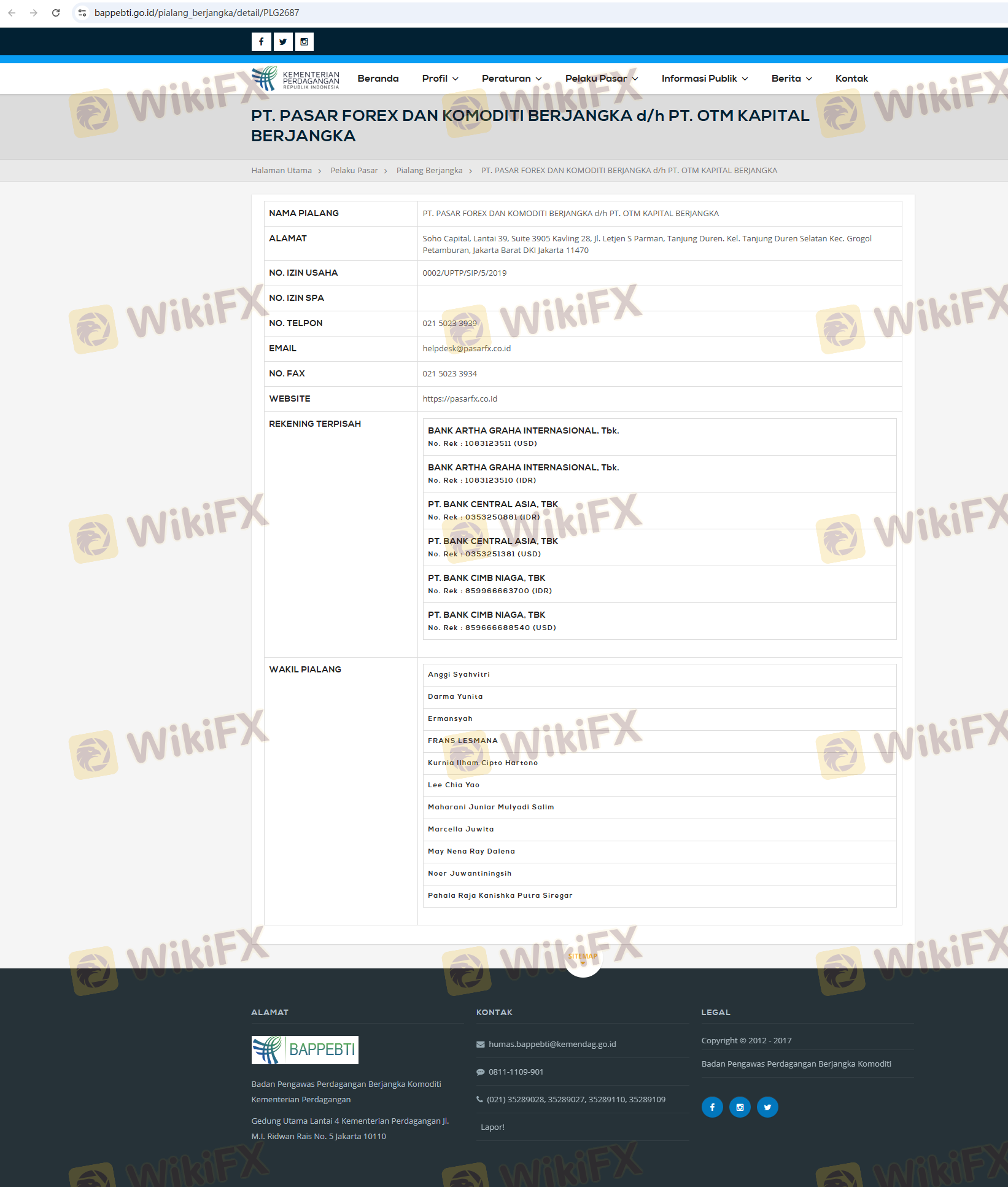The image size is (1008, 1187).
Task: Click the Lapor! link in footer
Action: (x=492, y=1127)
